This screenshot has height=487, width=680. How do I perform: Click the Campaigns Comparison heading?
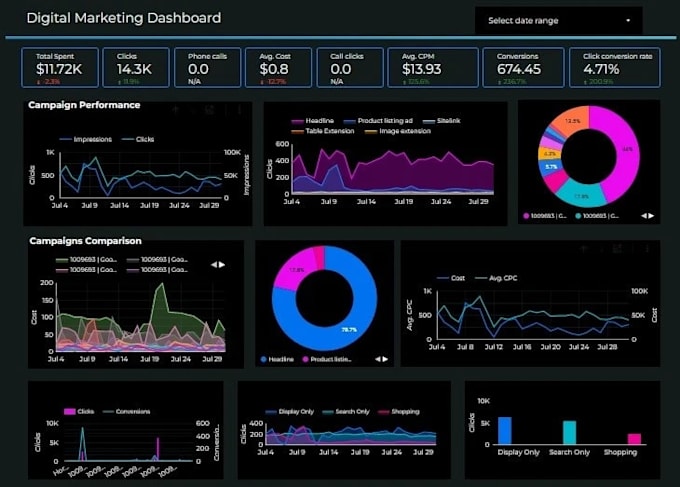tap(85, 241)
